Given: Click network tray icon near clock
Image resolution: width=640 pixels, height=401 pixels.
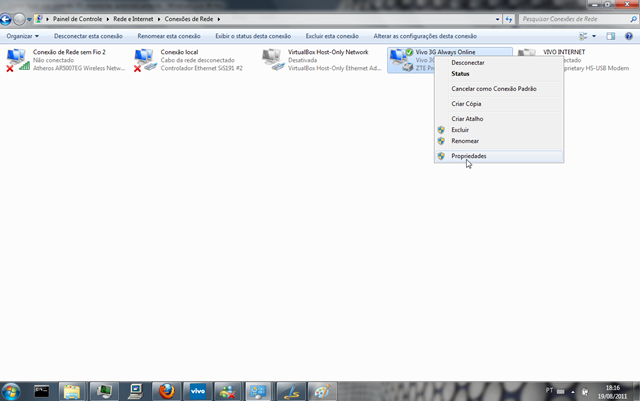Looking at the screenshot, I should click(x=584, y=392).
